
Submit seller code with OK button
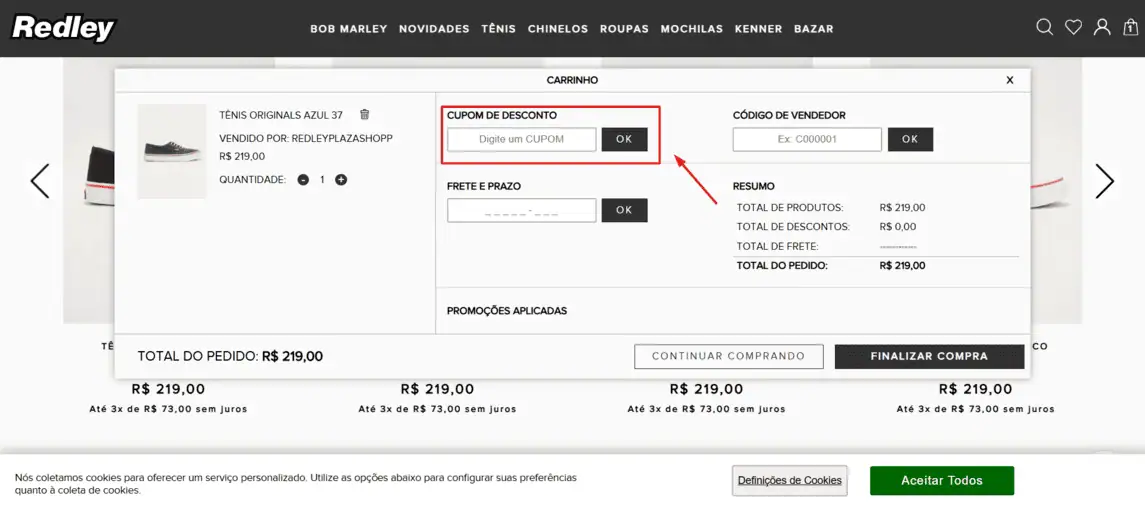[910, 140]
